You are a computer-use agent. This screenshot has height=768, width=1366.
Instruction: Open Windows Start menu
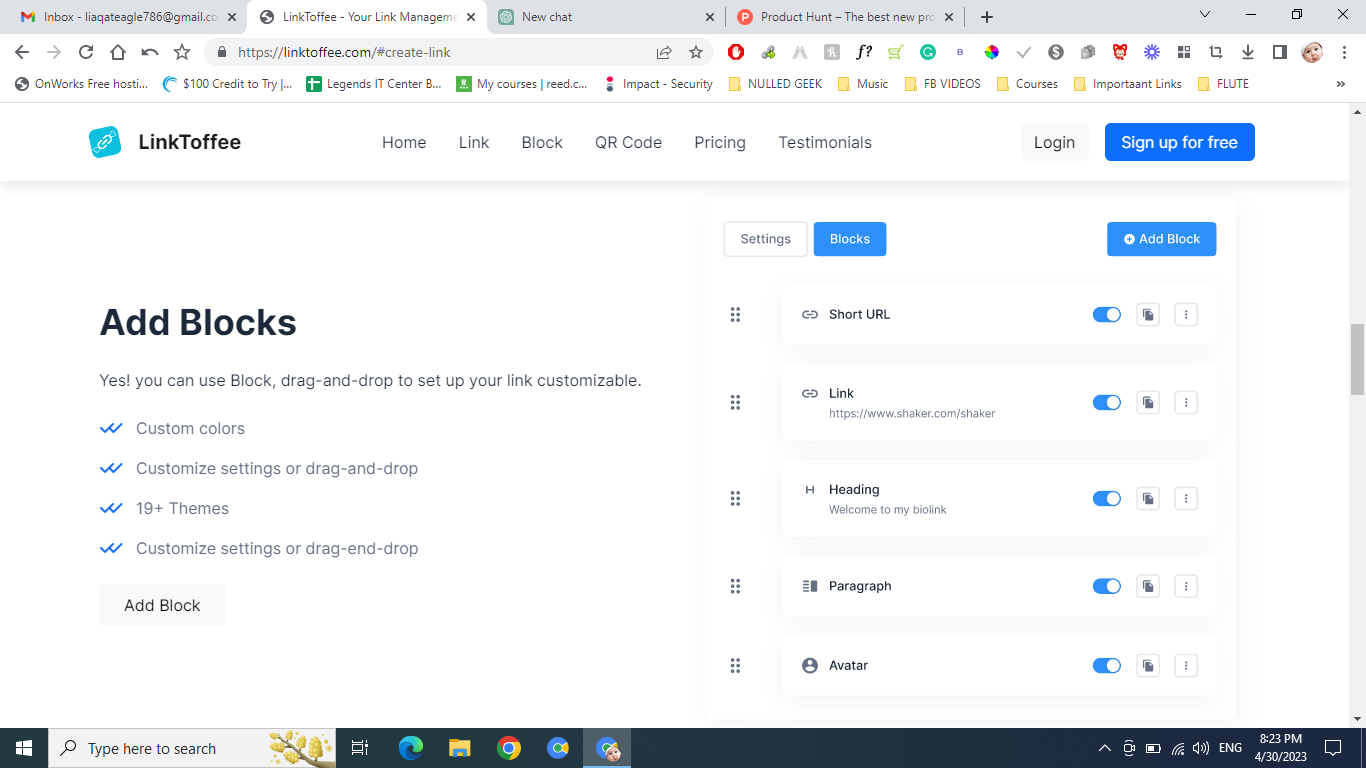pyautogui.click(x=24, y=748)
